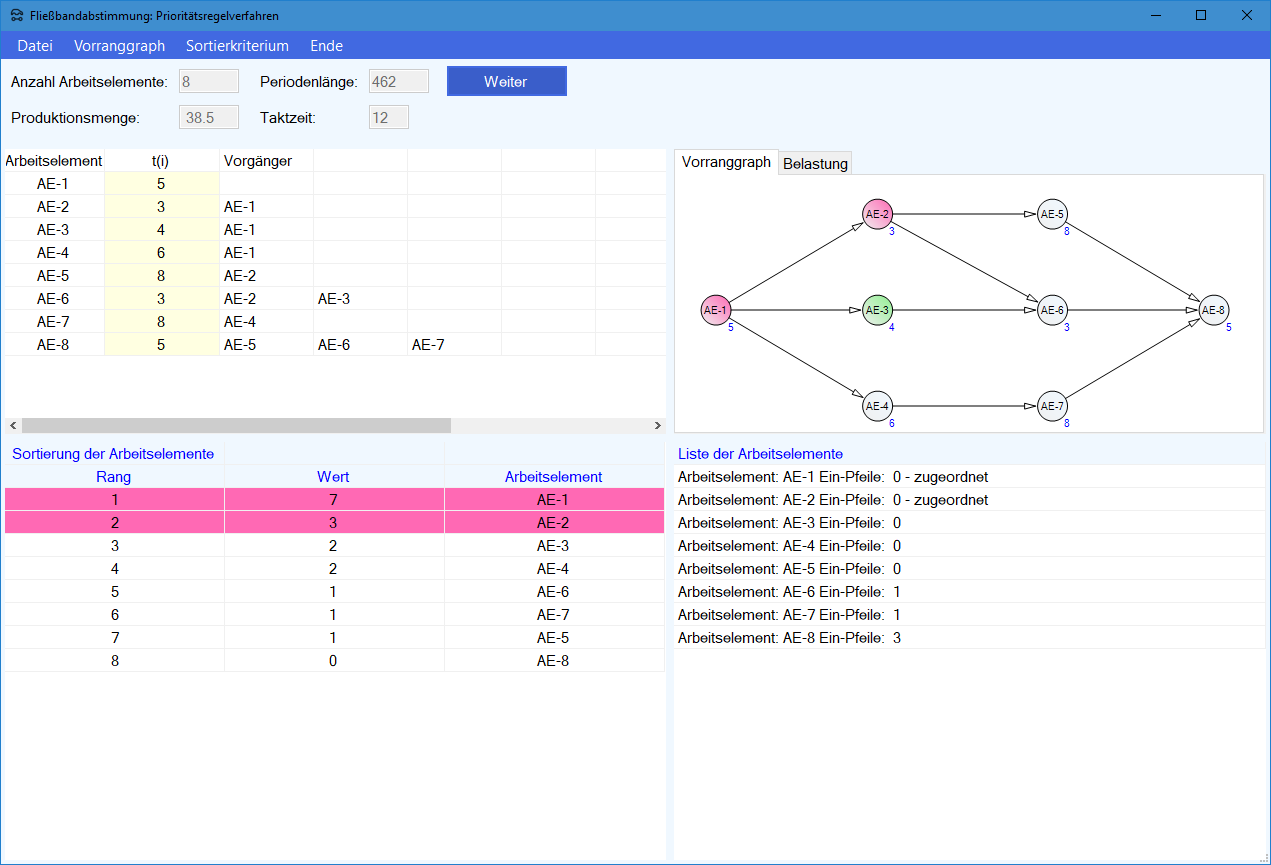Click the right arrow of the horizontal scrollbar
This screenshot has width=1271, height=865.
[657, 426]
